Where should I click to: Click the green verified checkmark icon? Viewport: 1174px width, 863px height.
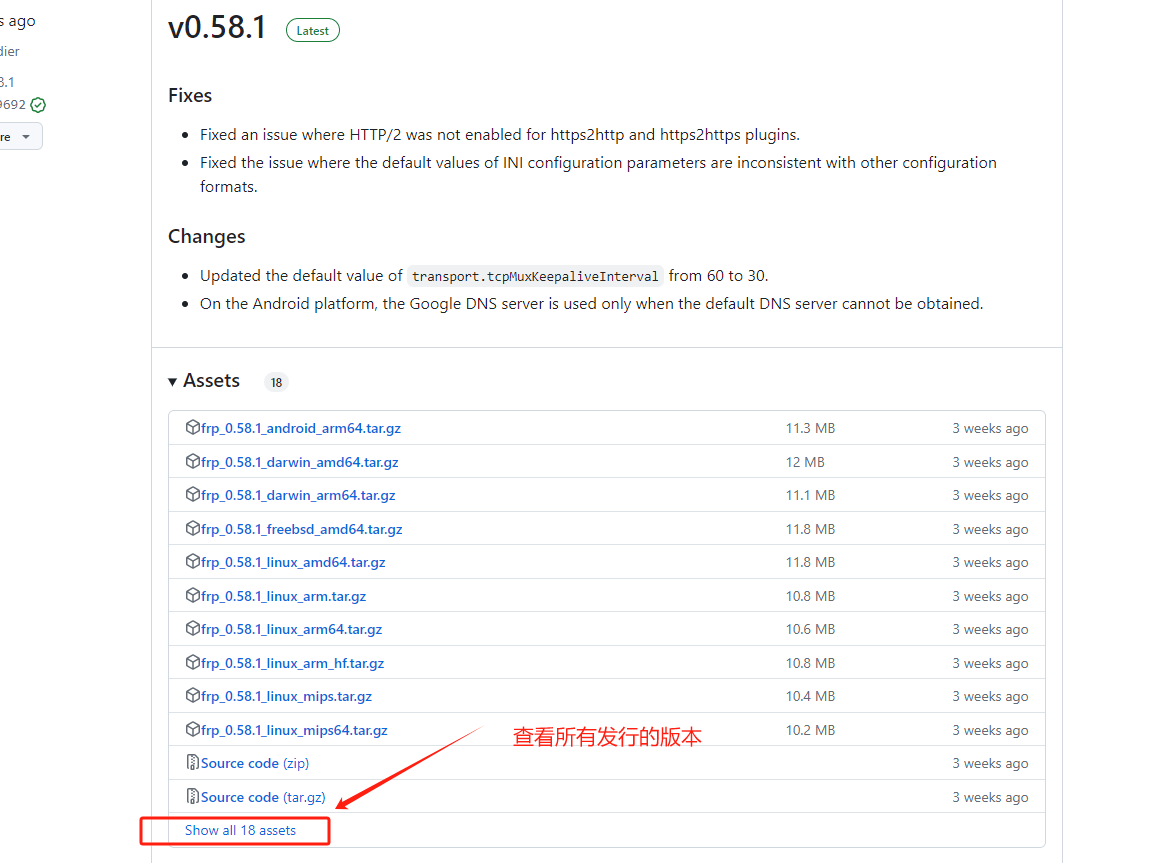point(38,105)
